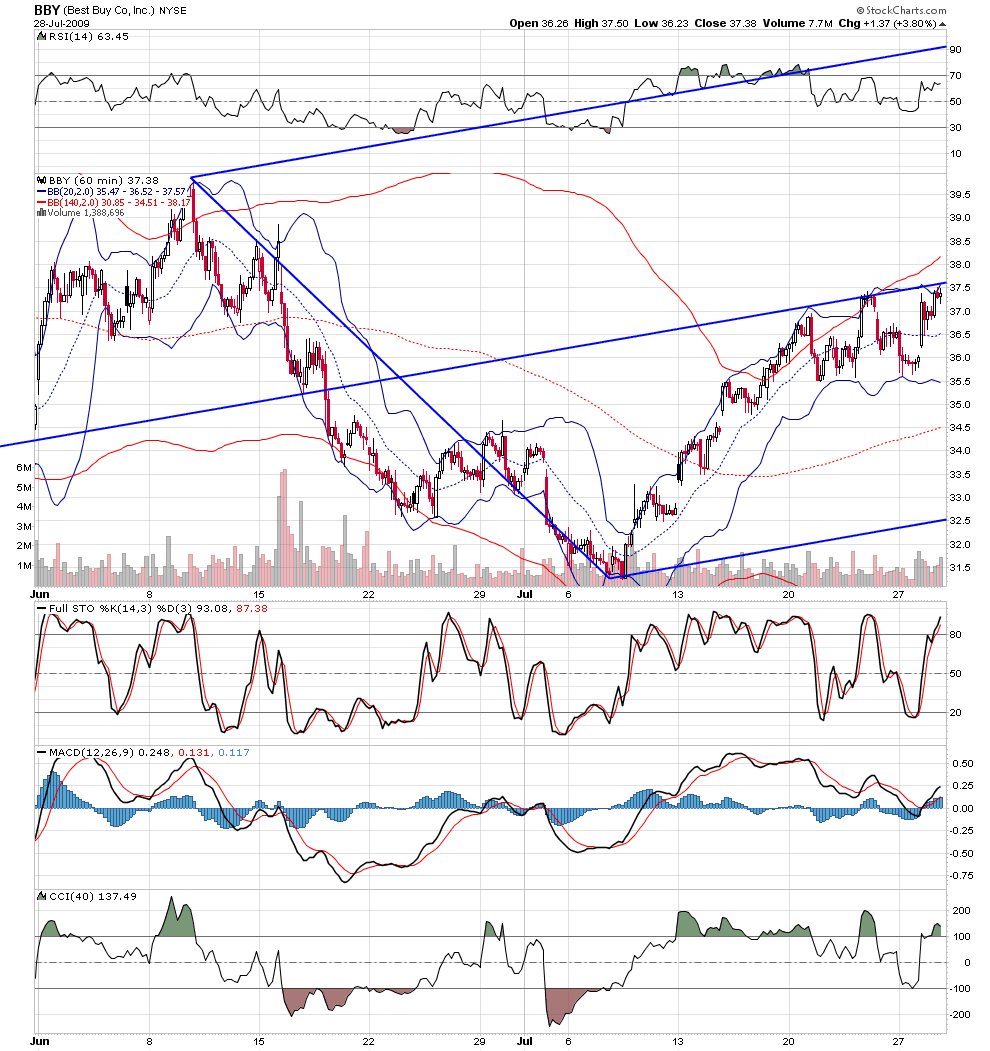Viewport: 990px width, 1051px height.
Task: Click the up triangle after Chg value
Action: point(943,24)
